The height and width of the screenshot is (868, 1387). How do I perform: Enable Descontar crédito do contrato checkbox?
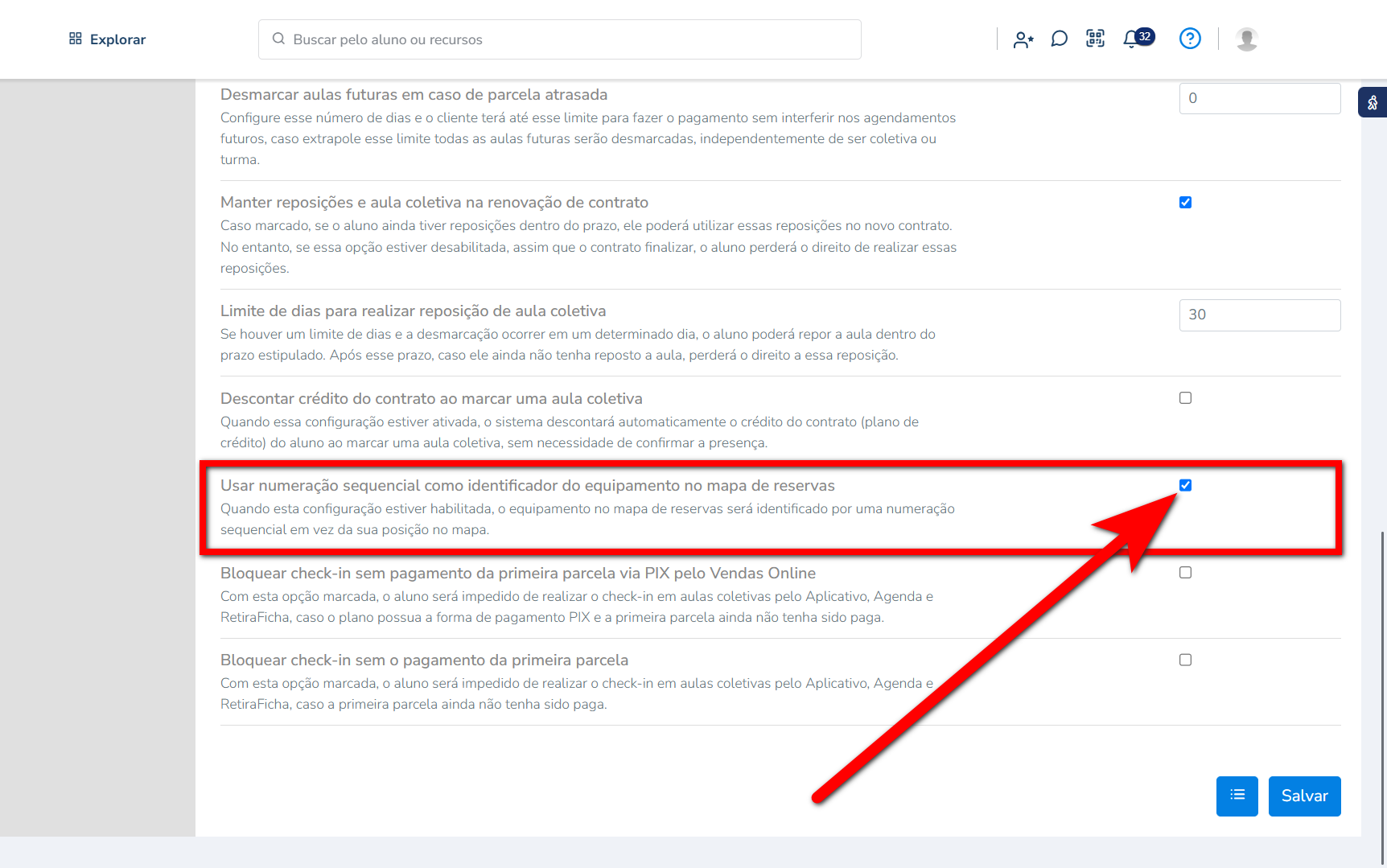[x=1185, y=398]
